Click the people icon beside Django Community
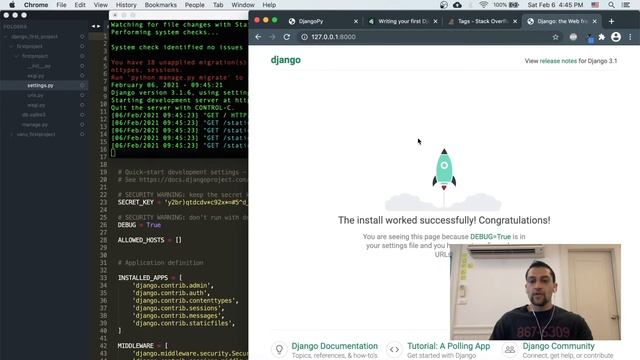Image resolution: width=640 pixels, height=360 pixels. click(x=510, y=349)
